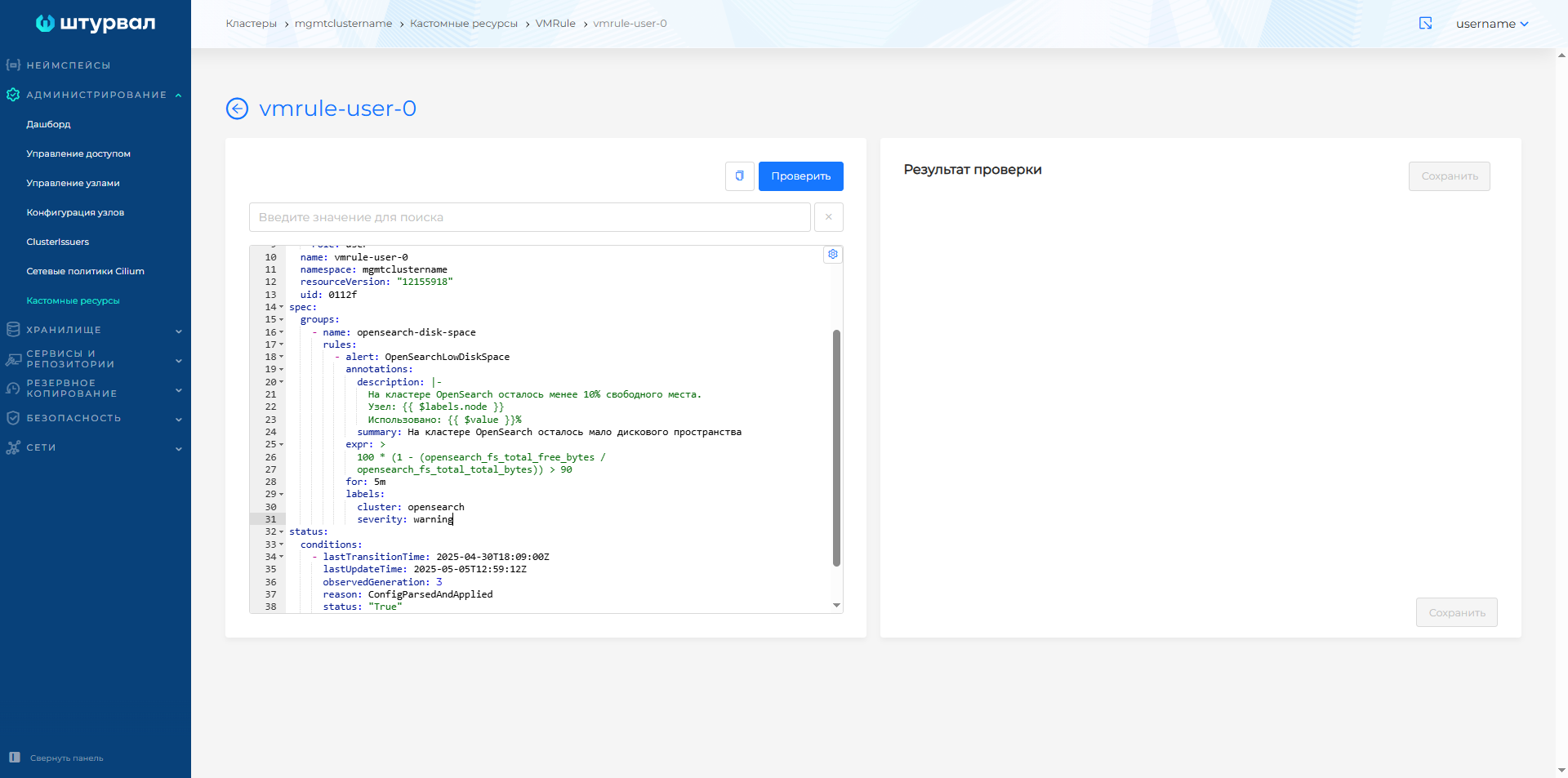Image resolution: width=1568 pixels, height=778 pixels.
Task: Click the 'observedGeneration: 3' line
Action: coord(382,582)
